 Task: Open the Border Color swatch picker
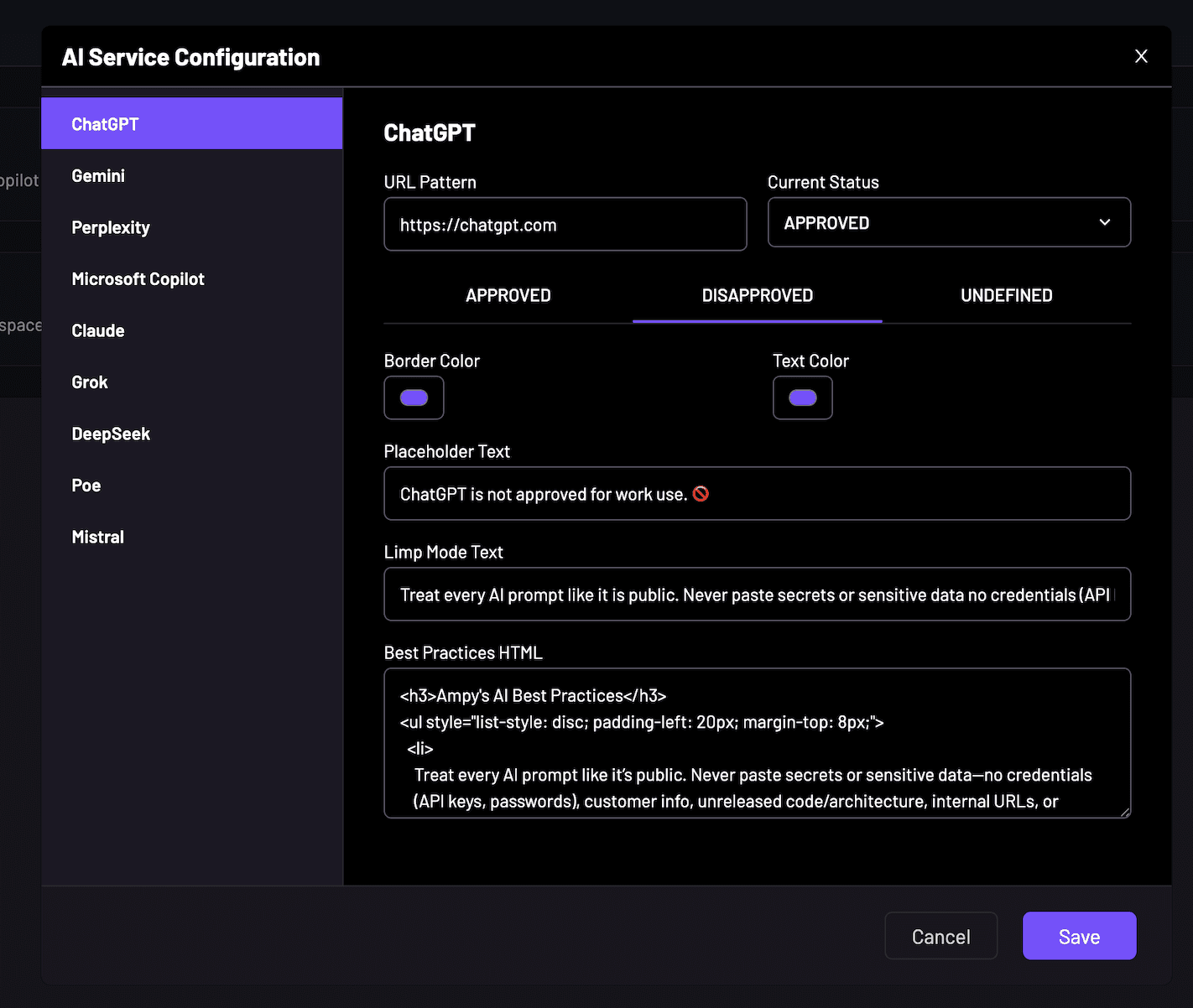414,397
